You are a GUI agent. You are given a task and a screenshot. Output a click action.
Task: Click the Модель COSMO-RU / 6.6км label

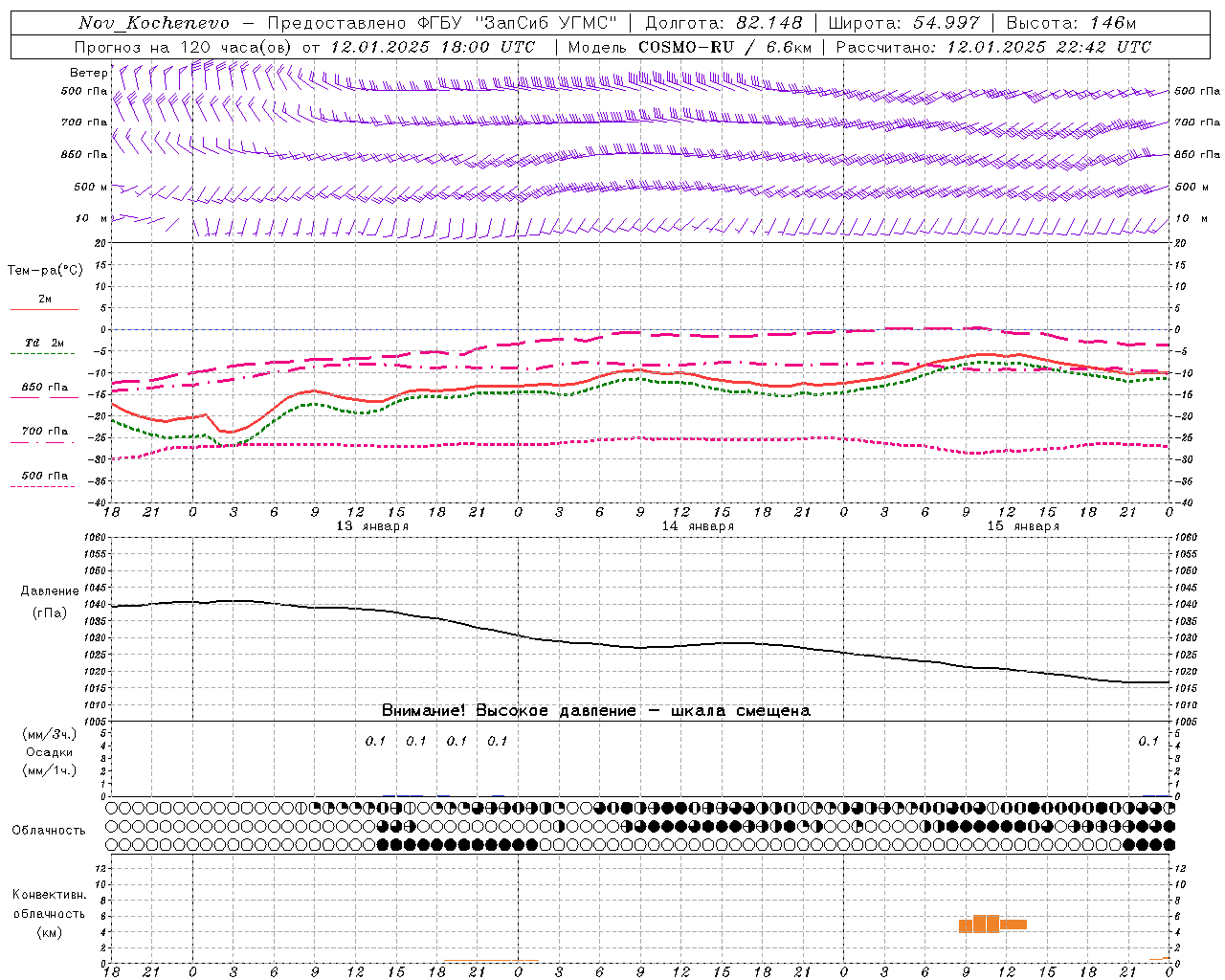point(689,47)
